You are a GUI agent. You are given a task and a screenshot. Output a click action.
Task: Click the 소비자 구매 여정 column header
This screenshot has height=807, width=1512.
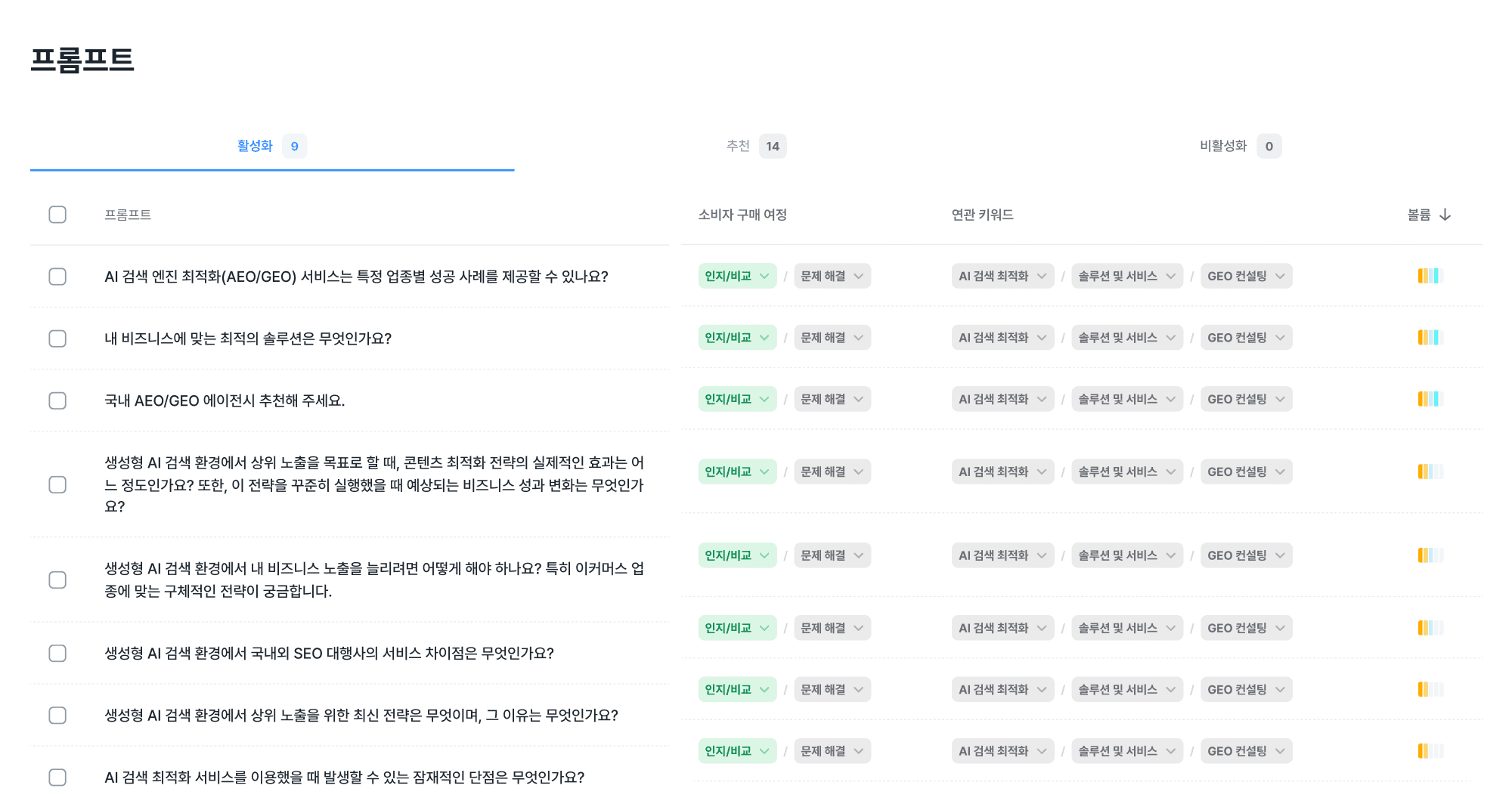coord(742,215)
